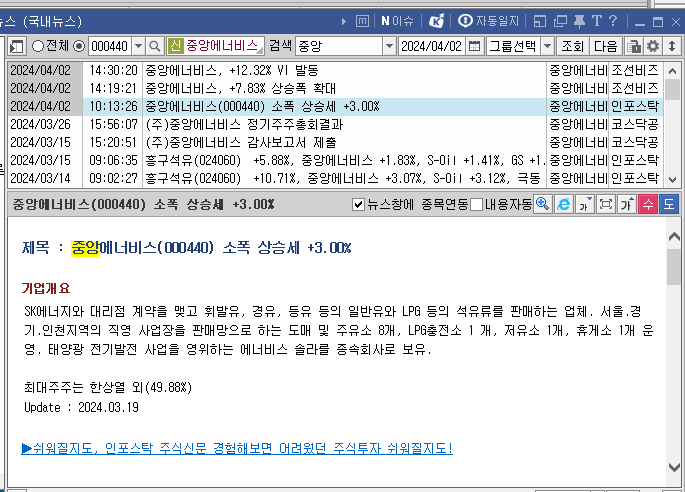Screen dimensions: 685x492
Task: Click the 조회 button
Action: pos(572,46)
